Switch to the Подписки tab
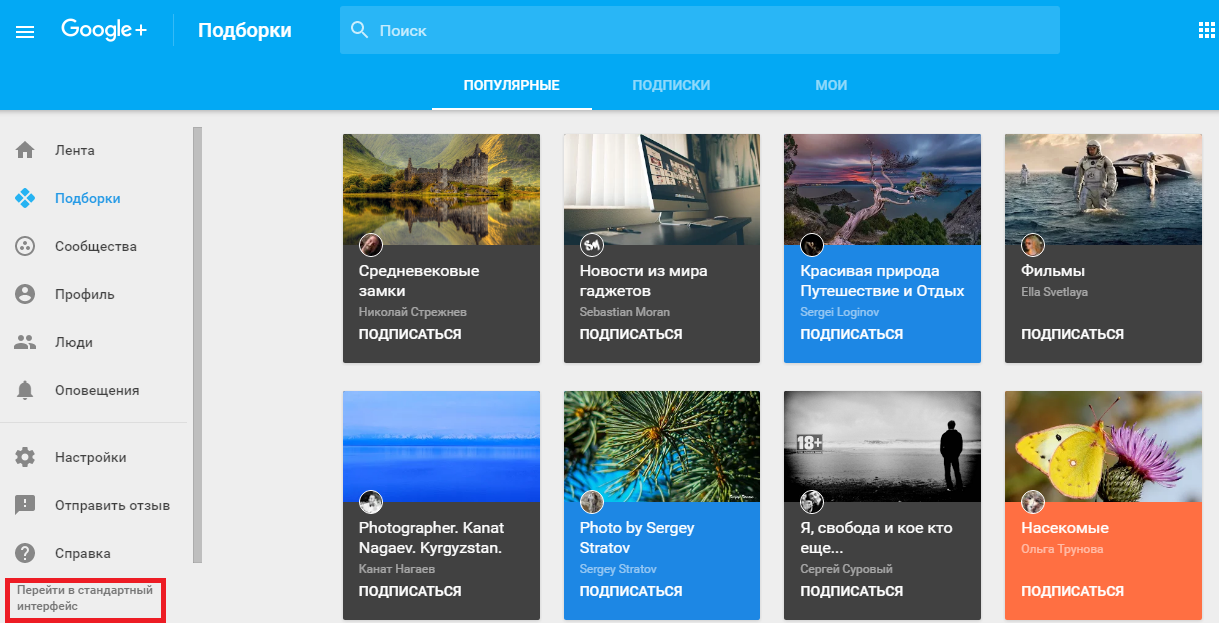 click(671, 86)
